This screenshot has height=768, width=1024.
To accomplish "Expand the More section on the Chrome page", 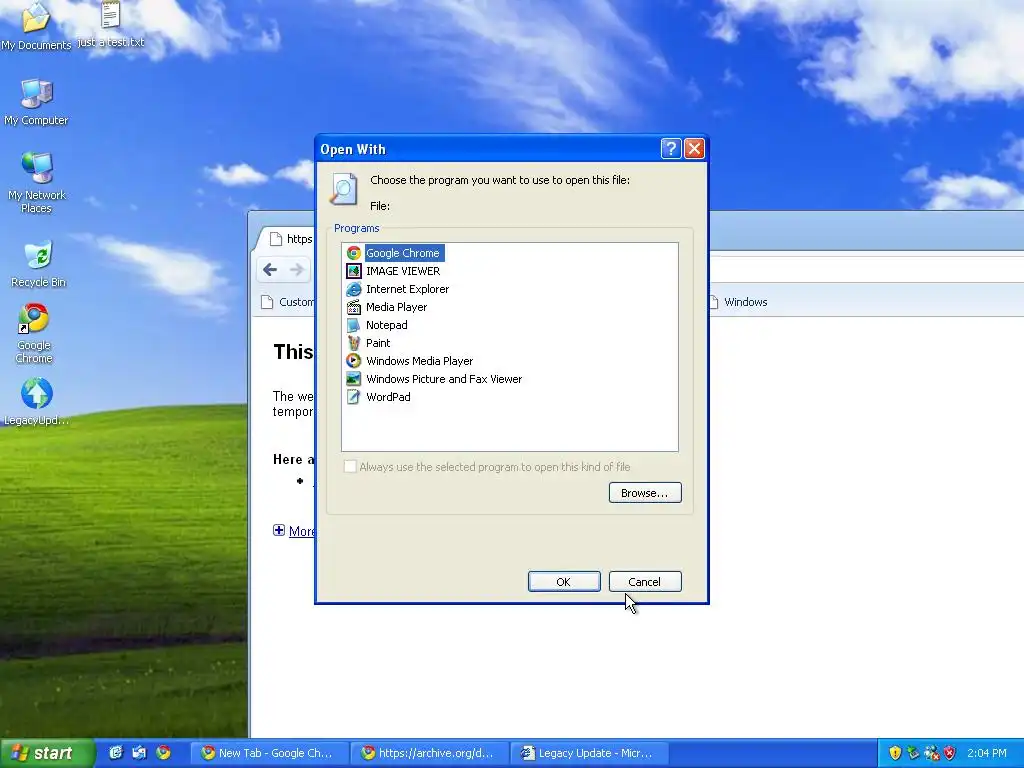I will click(x=279, y=530).
